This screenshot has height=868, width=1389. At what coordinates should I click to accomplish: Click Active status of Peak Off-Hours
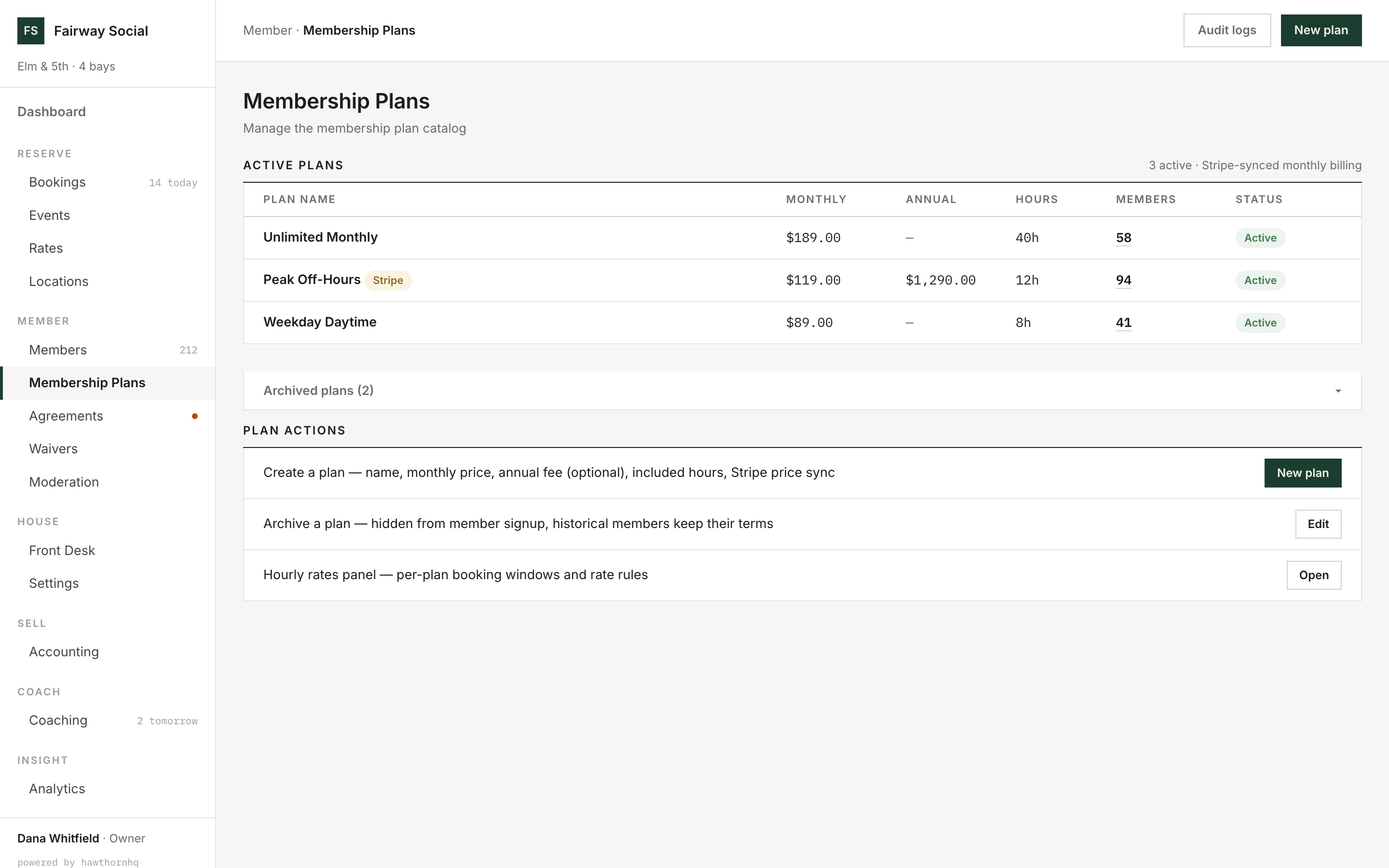point(1260,280)
